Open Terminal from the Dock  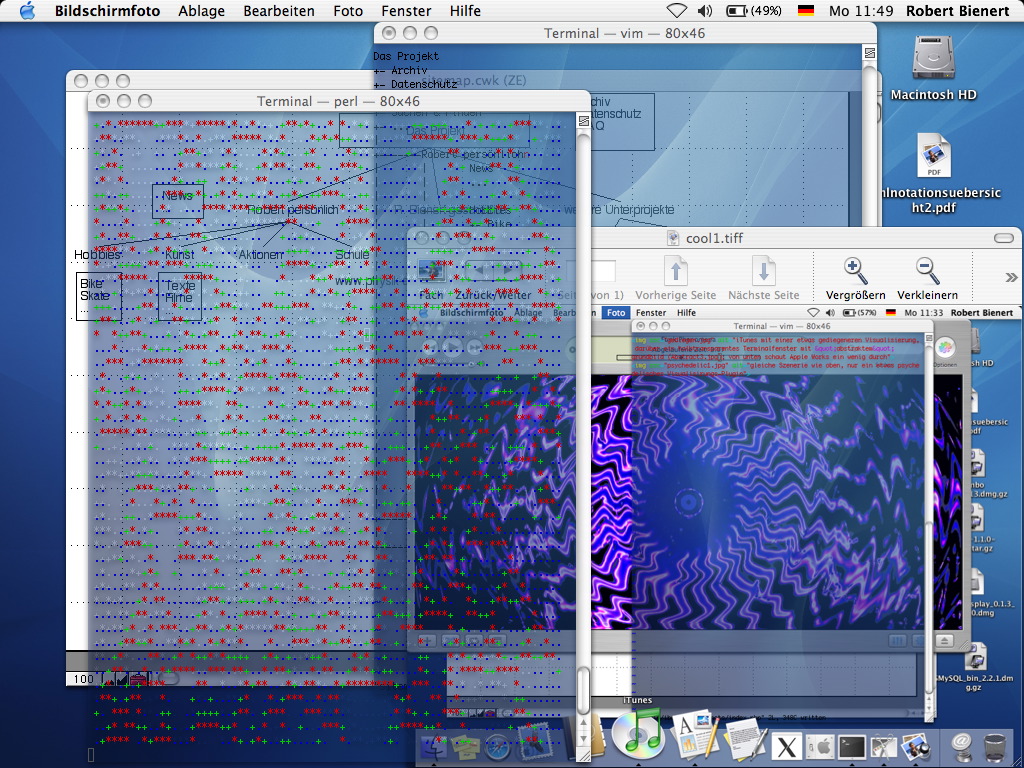point(852,747)
